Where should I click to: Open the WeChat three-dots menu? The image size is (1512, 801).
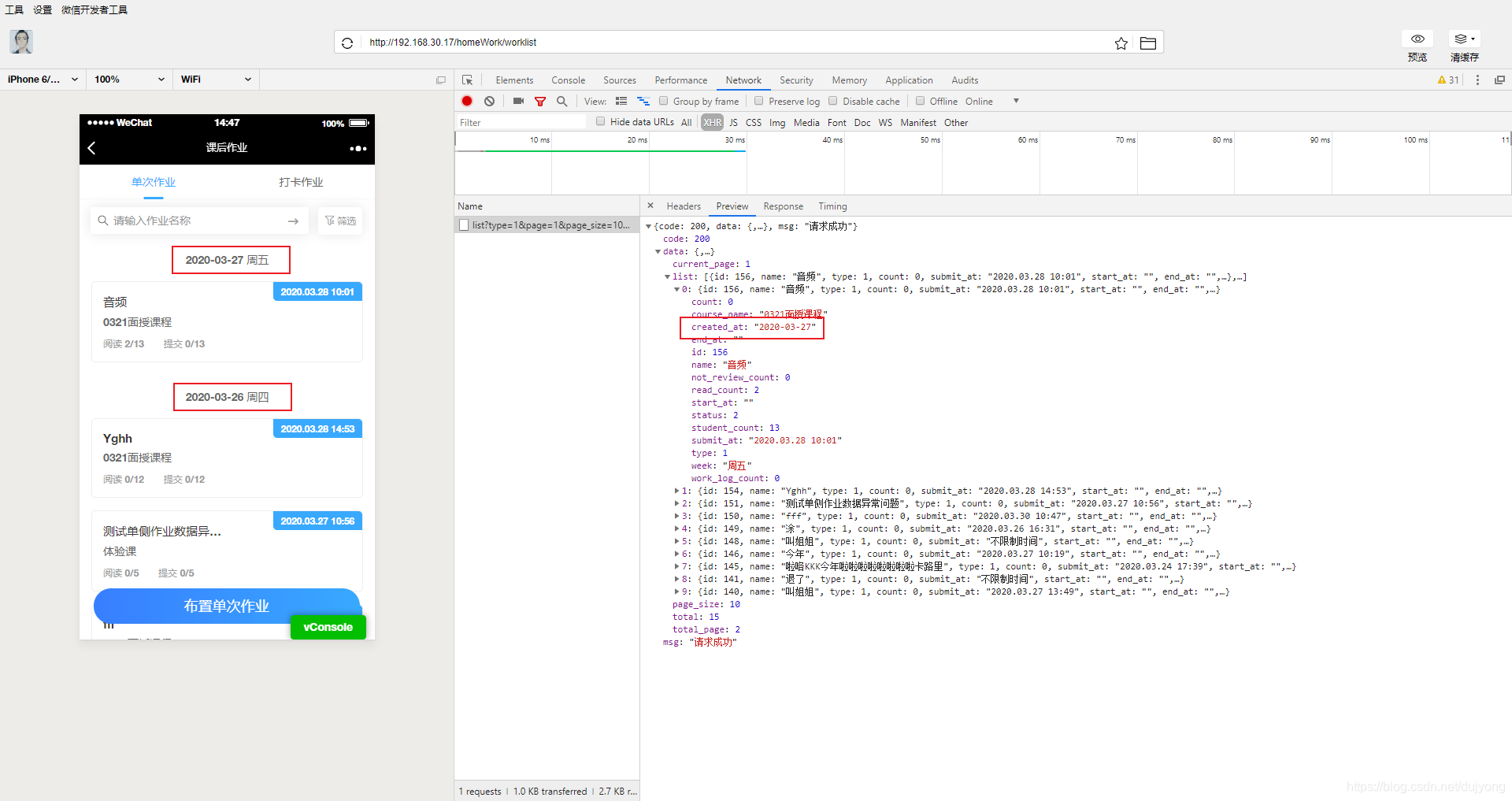pyautogui.click(x=358, y=148)
